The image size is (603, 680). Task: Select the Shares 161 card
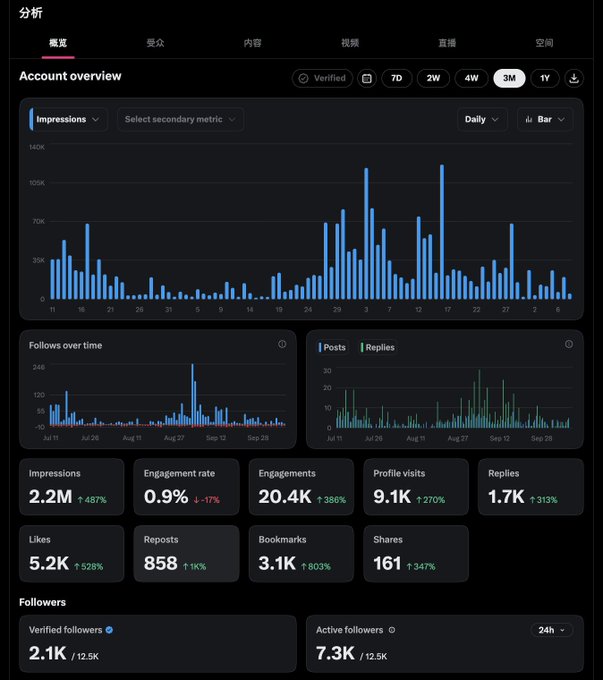coord(416,554)
